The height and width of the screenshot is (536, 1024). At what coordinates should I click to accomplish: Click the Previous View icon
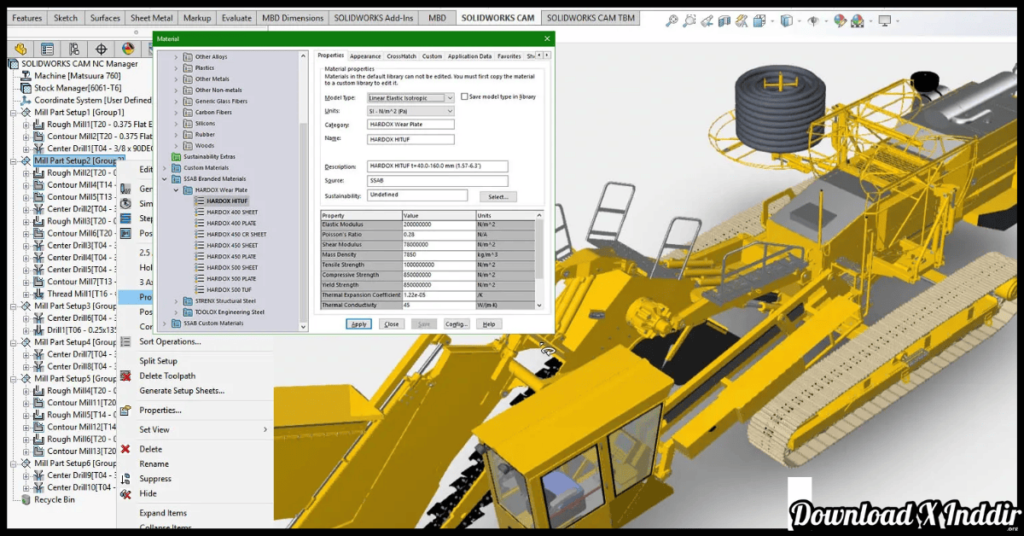[707, 21]
